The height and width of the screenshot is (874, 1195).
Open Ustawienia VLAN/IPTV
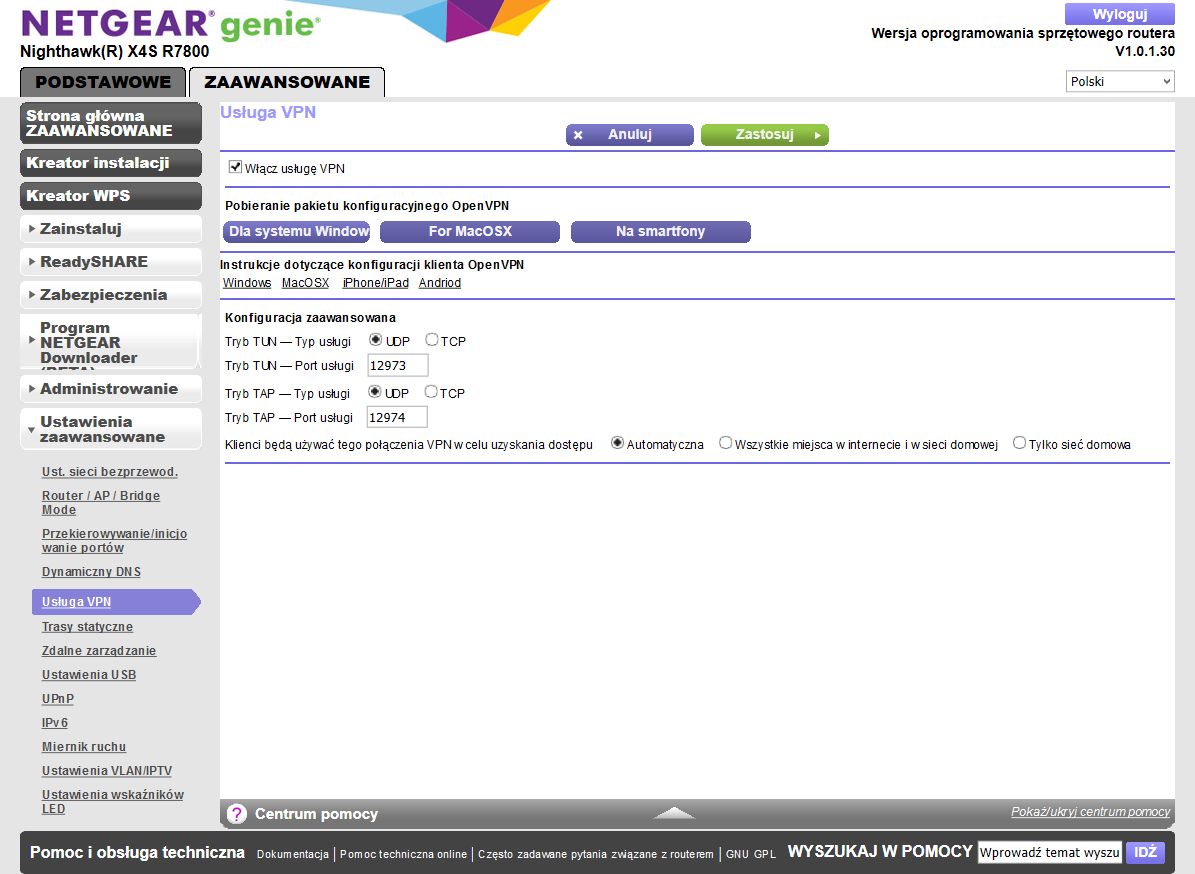[x=107, y=771]
